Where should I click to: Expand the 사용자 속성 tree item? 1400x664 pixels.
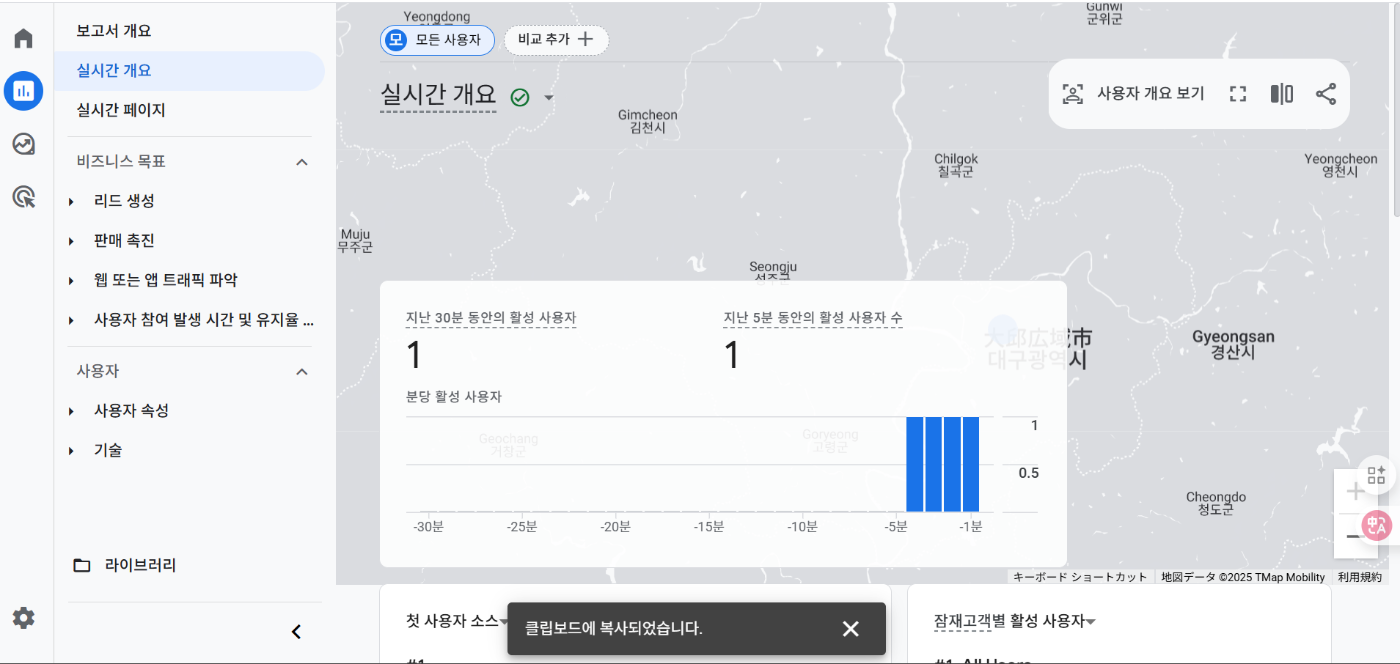coord(72,412)
